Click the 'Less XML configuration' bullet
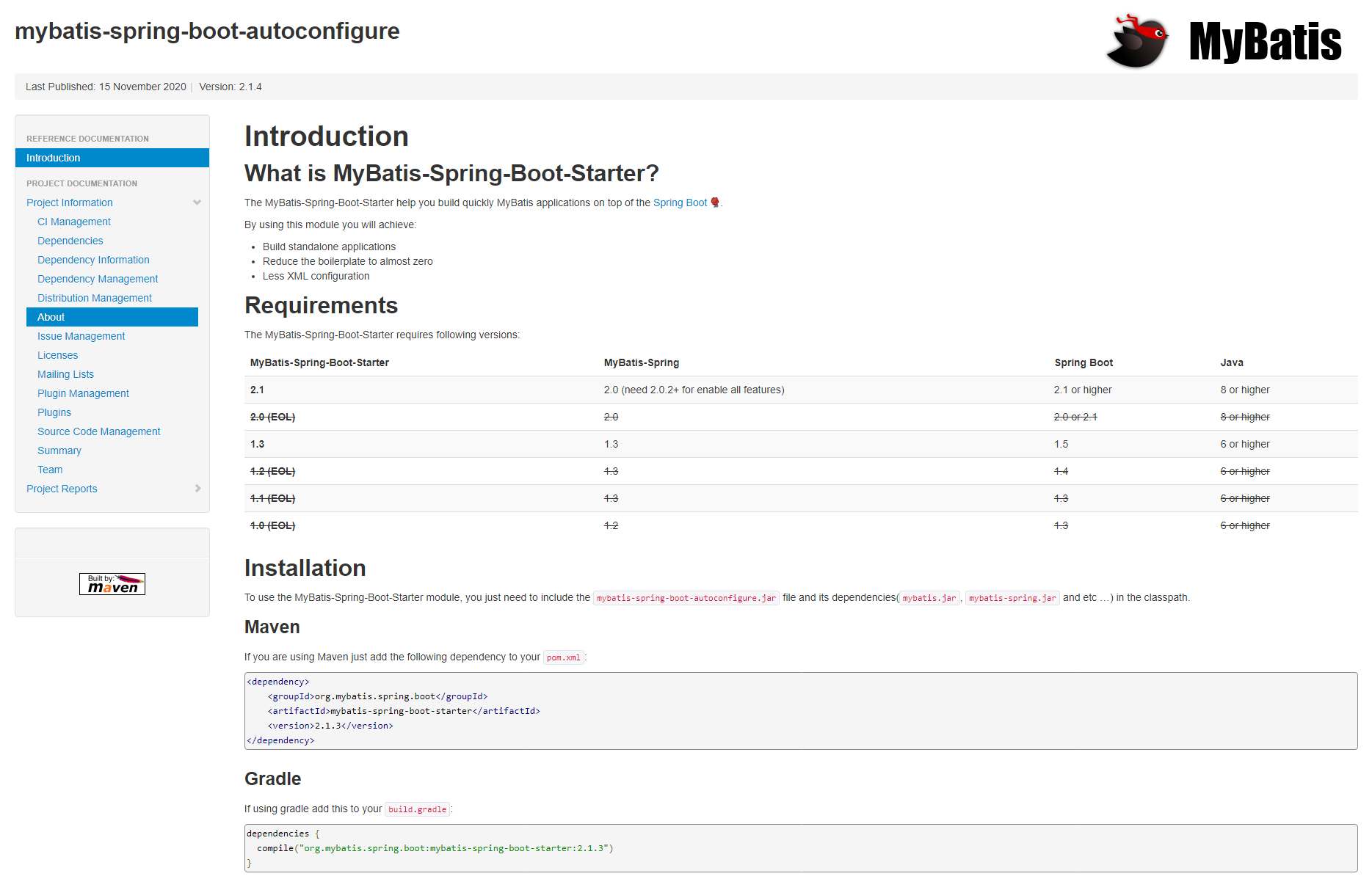This screenshot has width=1372, height=879. 316,276
